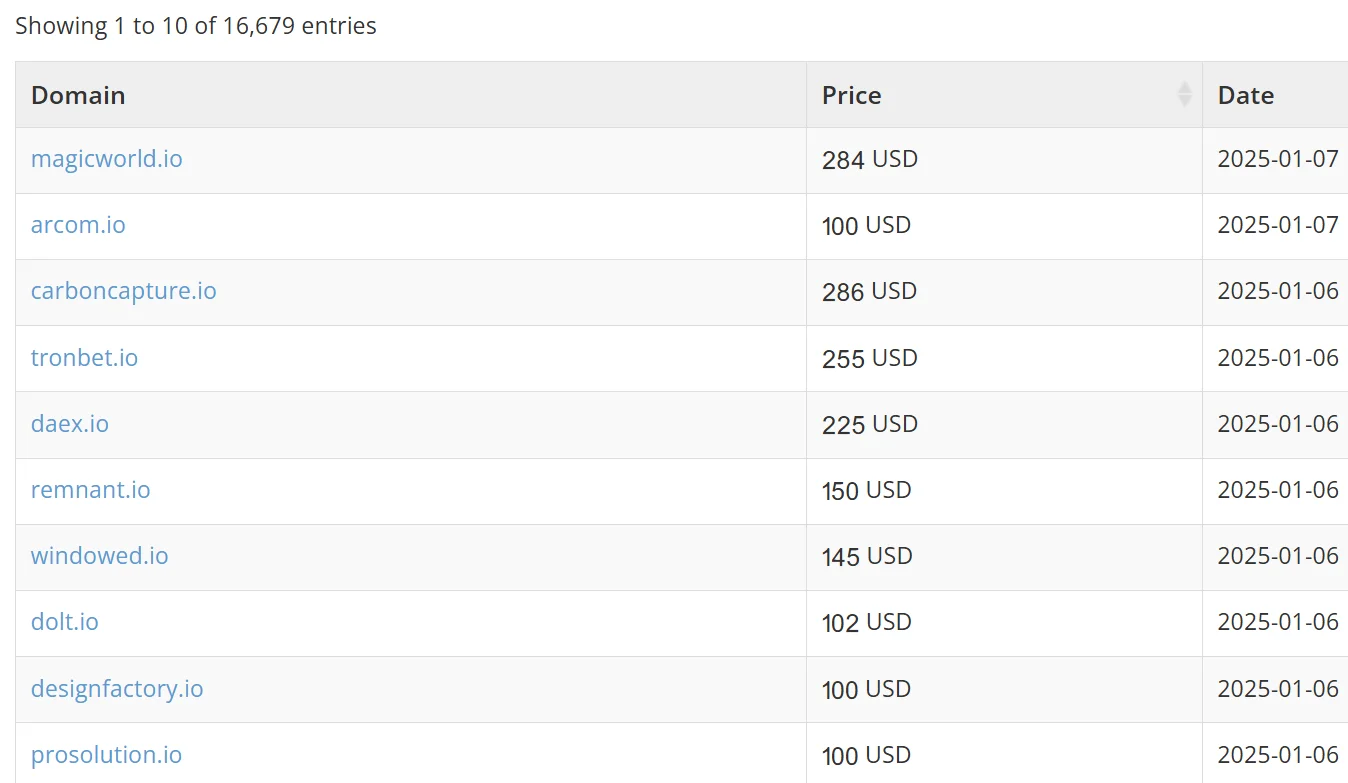Open the tronbet.io domain link
The width and height of the screenshot is (1348, 783).
(85, 357)
